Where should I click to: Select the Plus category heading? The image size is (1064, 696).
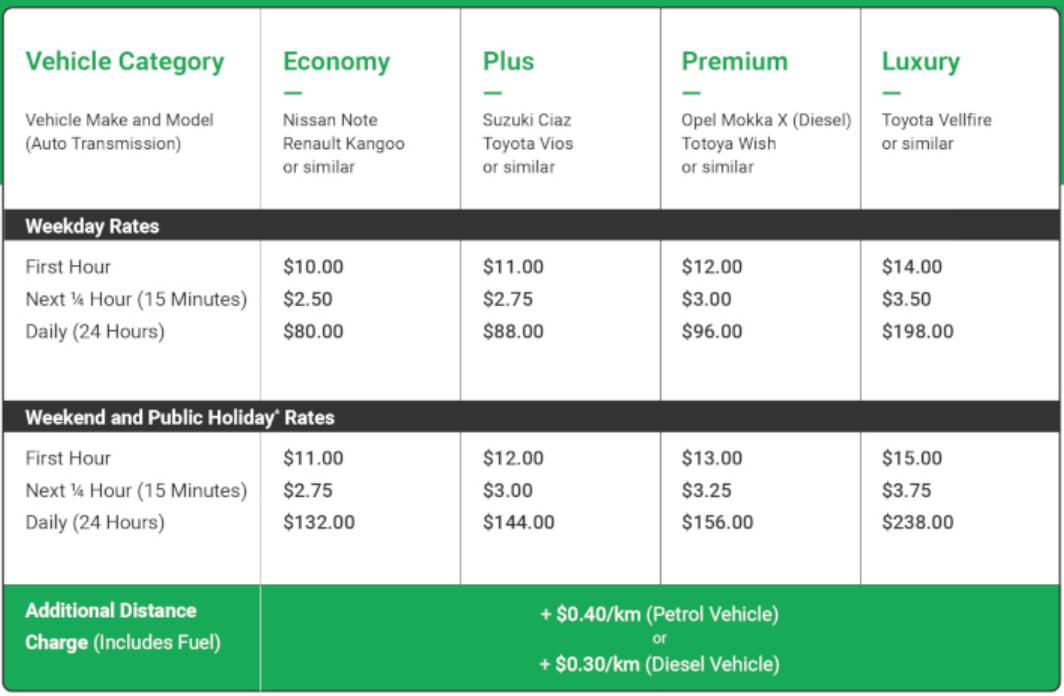pos(508,61)
